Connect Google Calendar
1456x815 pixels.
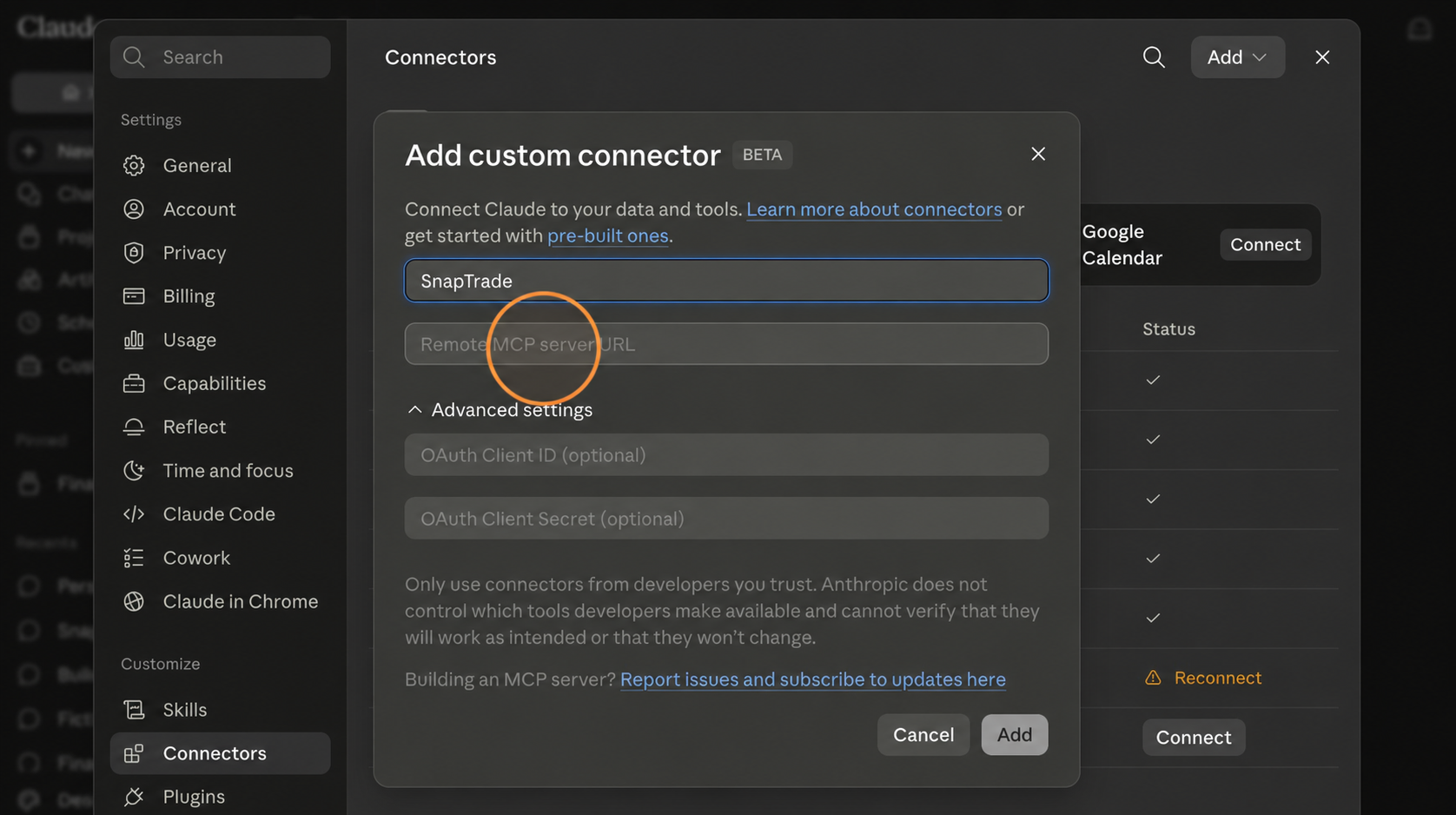1265,245
